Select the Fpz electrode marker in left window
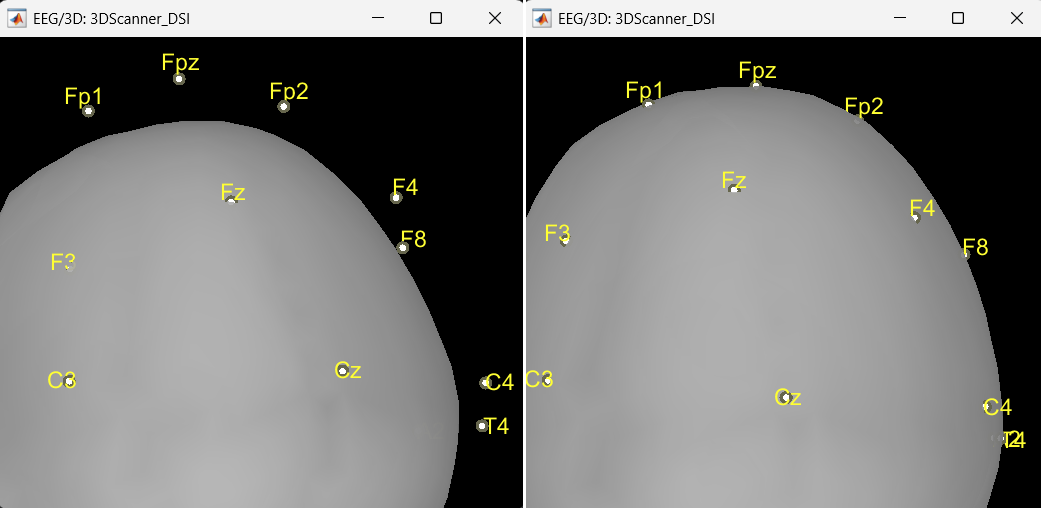Image resolution: width=1041 pixels, height=508 pixels. pyautogui.click(x=179, y=79)
